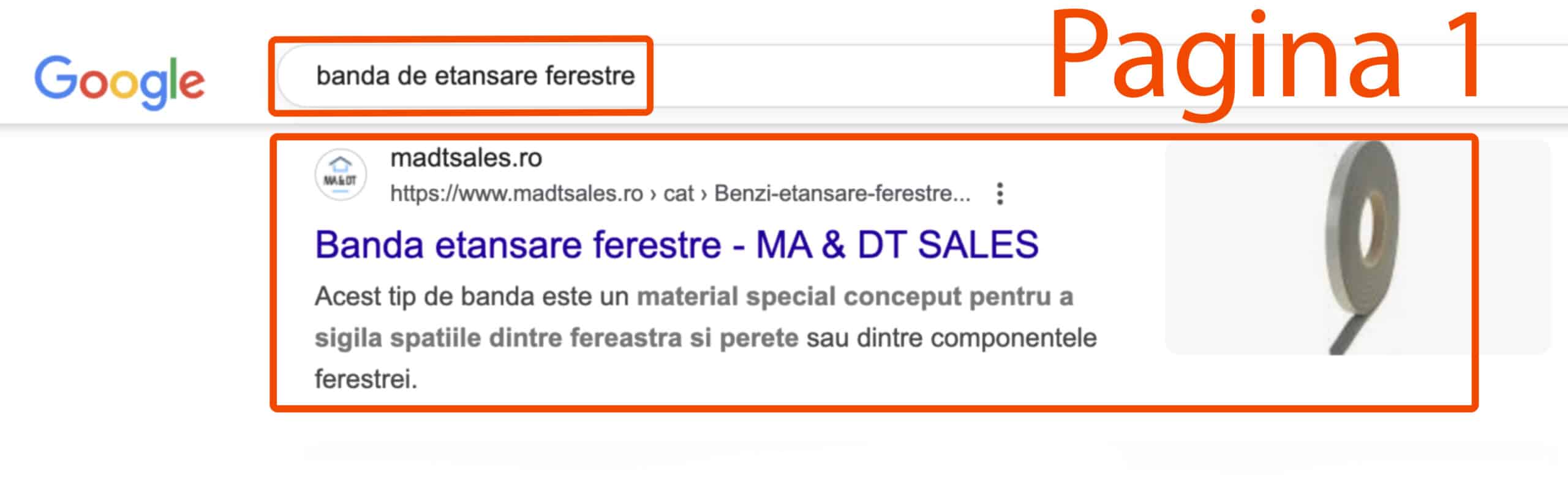The width and height of the screenshot is (1568, 488).
Task: Click the Google logo
Action: click(119, 81)
